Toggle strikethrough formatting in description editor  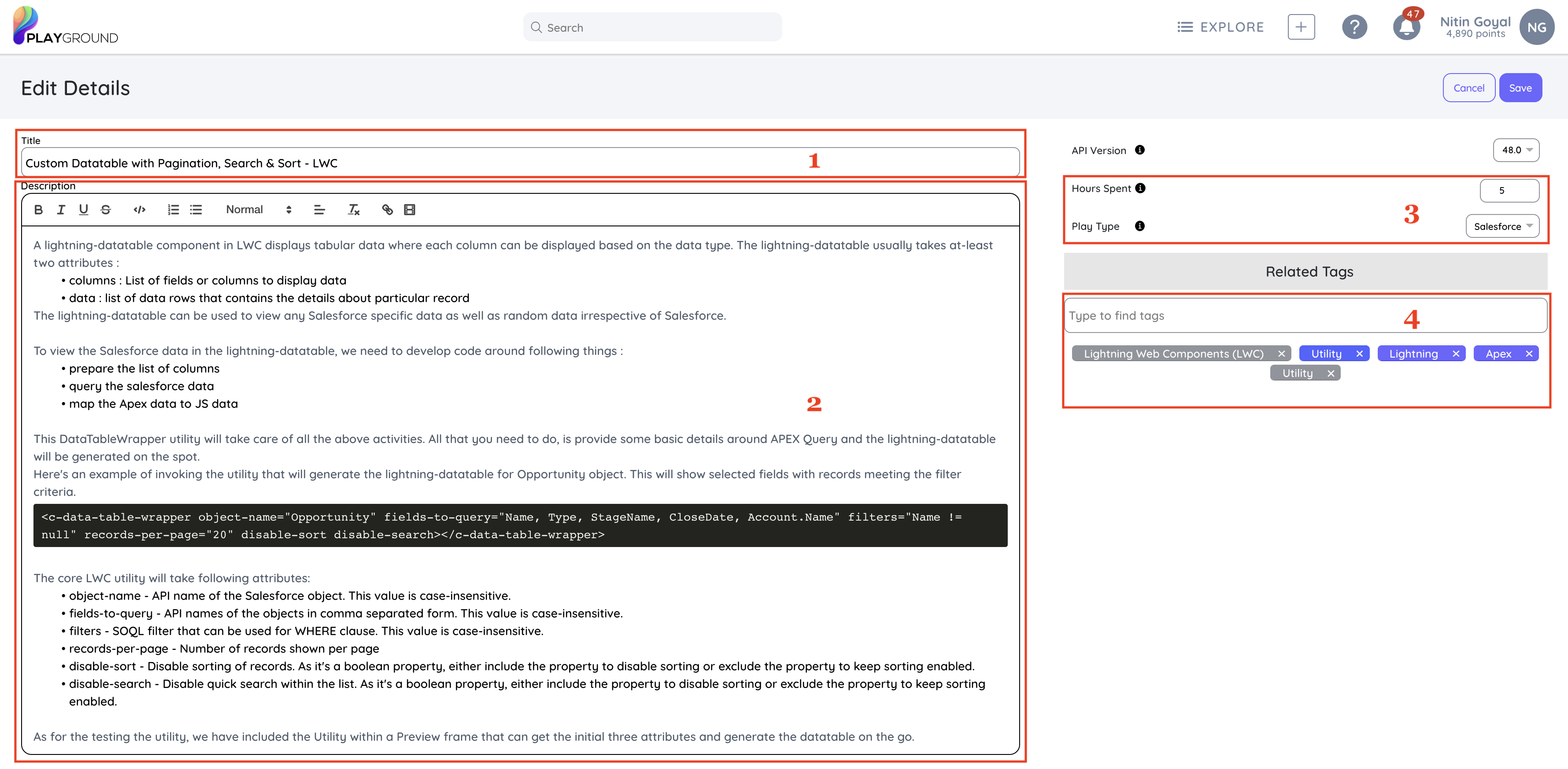(106, 210)
